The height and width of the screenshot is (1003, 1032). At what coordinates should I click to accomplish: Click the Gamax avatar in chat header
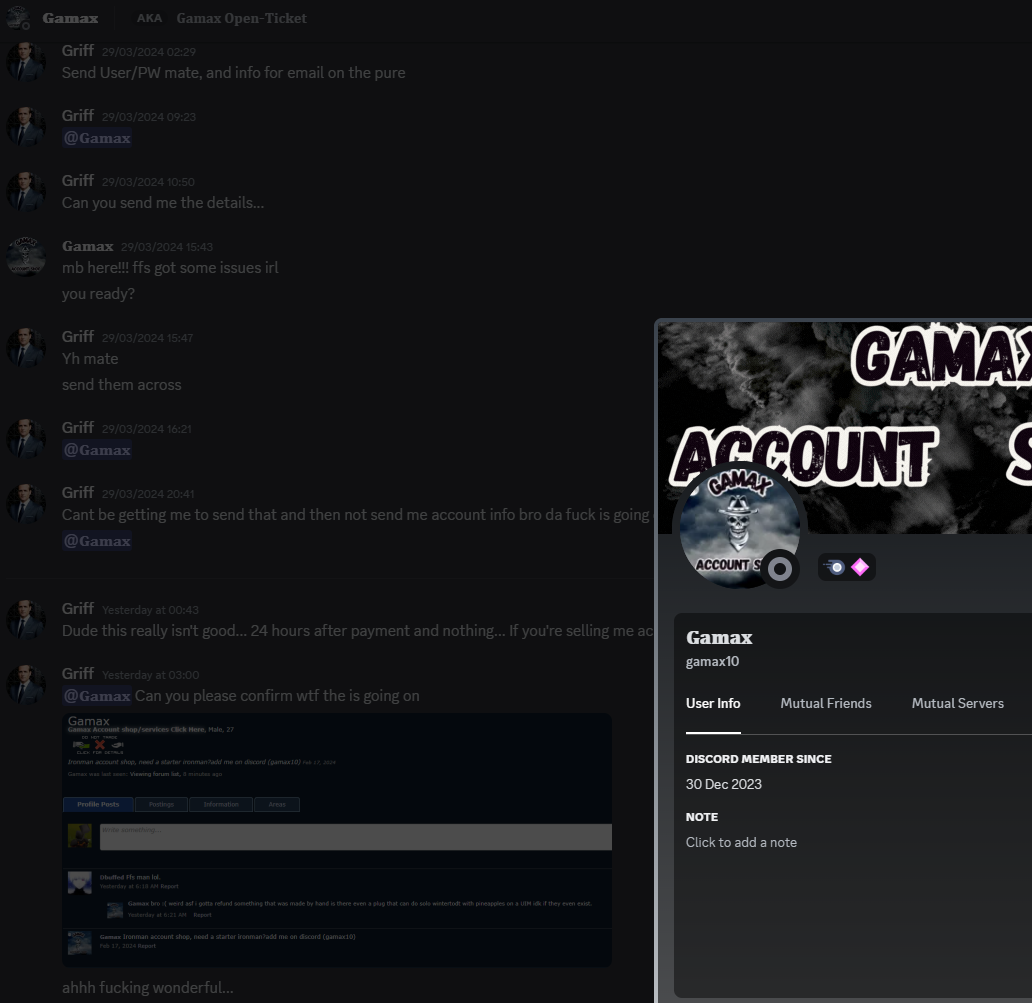17,18
